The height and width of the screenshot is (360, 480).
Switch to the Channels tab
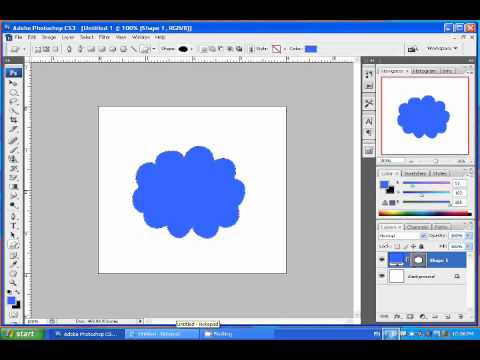[x=418, y=227]
